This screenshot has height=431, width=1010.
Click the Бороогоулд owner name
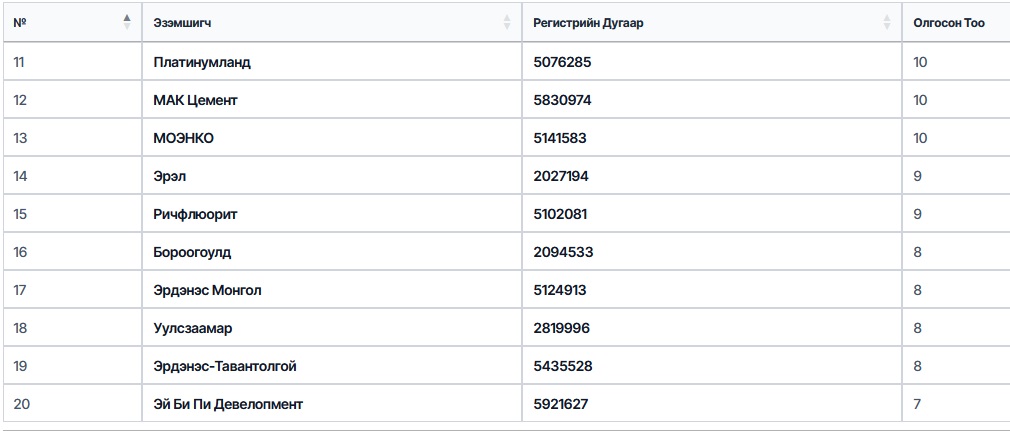coord(193,252)
